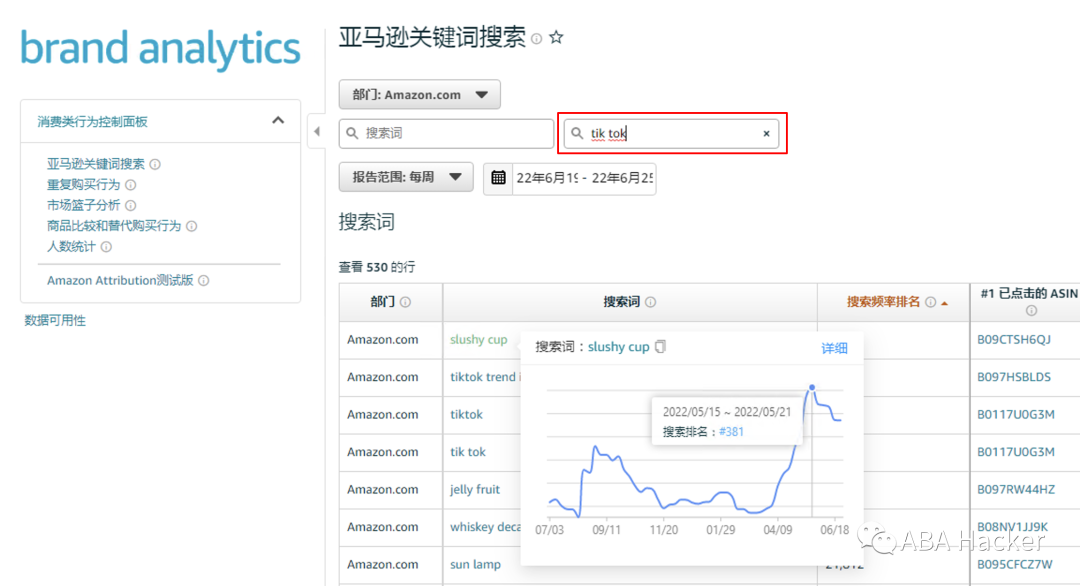Collapse sidebar with the left arrow handle
Screen dimensions: 1080x586
(316, 132)
